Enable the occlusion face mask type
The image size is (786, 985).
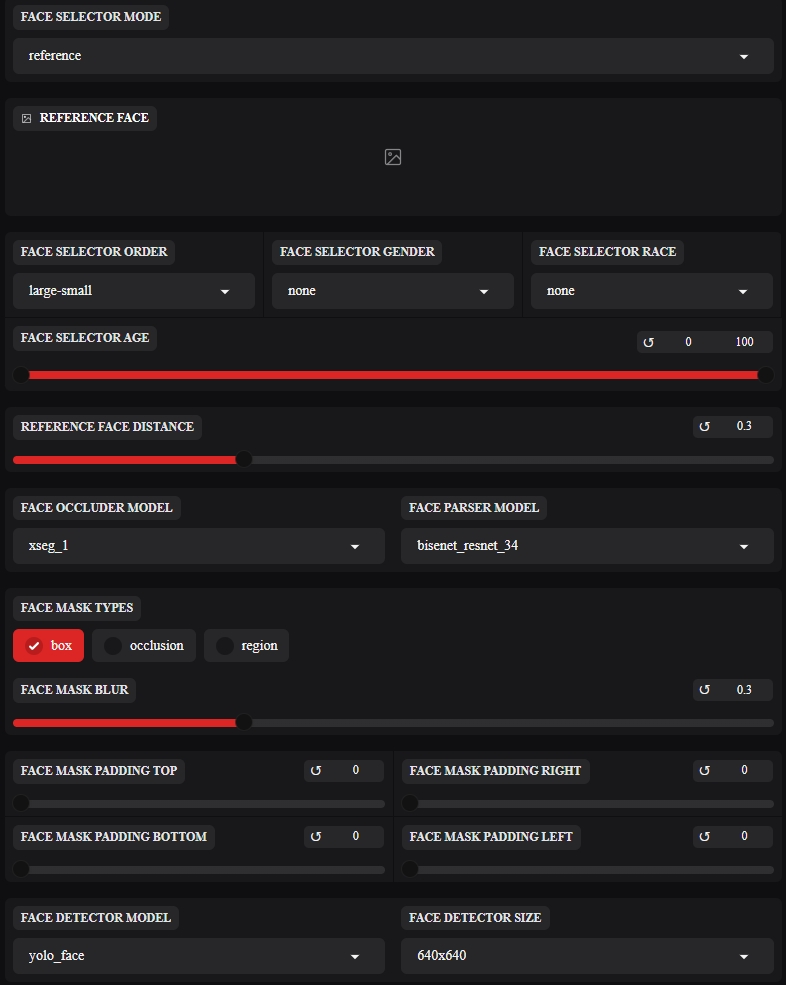tap(144, 645)
